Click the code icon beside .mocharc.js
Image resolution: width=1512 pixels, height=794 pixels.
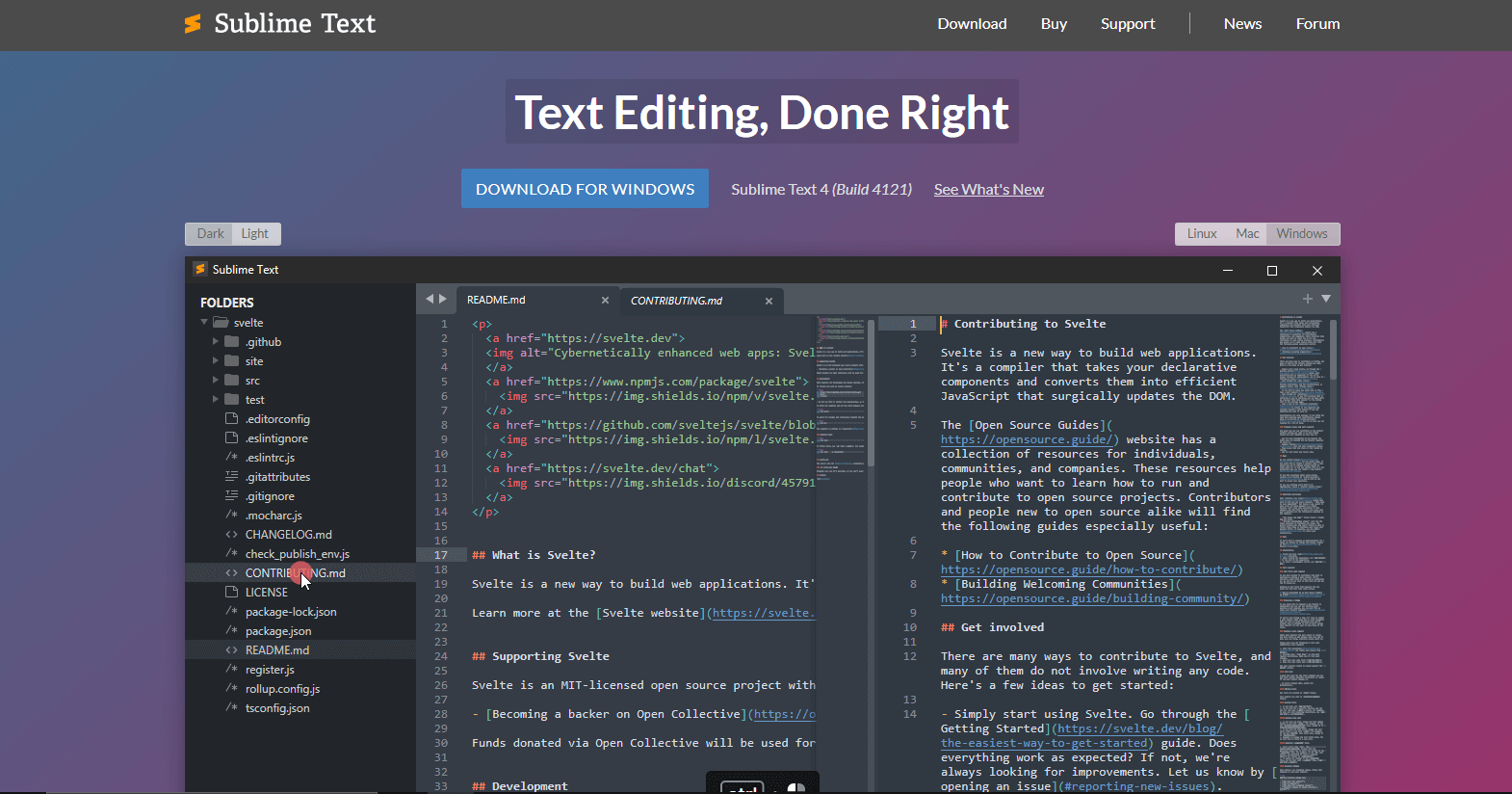231,515
